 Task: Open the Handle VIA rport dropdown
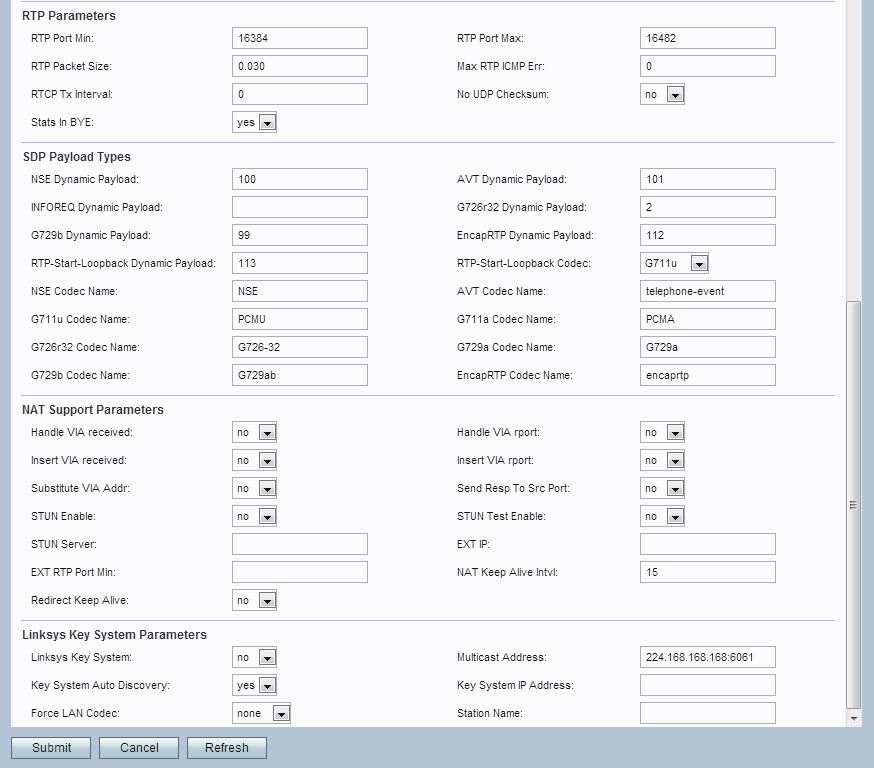click(x=662, y=432)
